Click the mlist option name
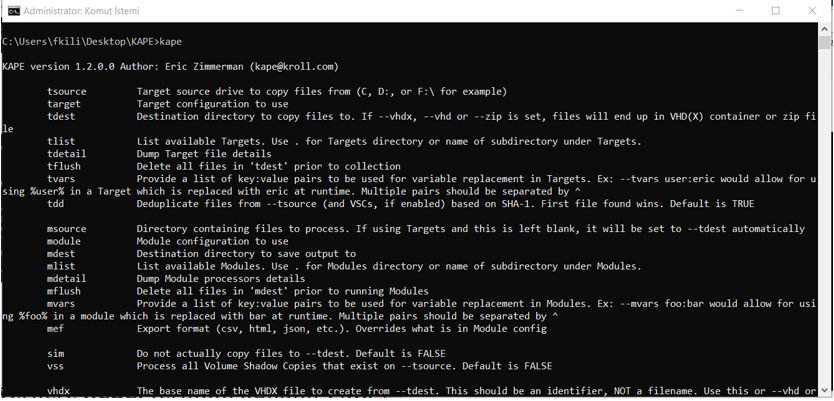The width and height of the screenshot is (834, 401). coord(61,266)
